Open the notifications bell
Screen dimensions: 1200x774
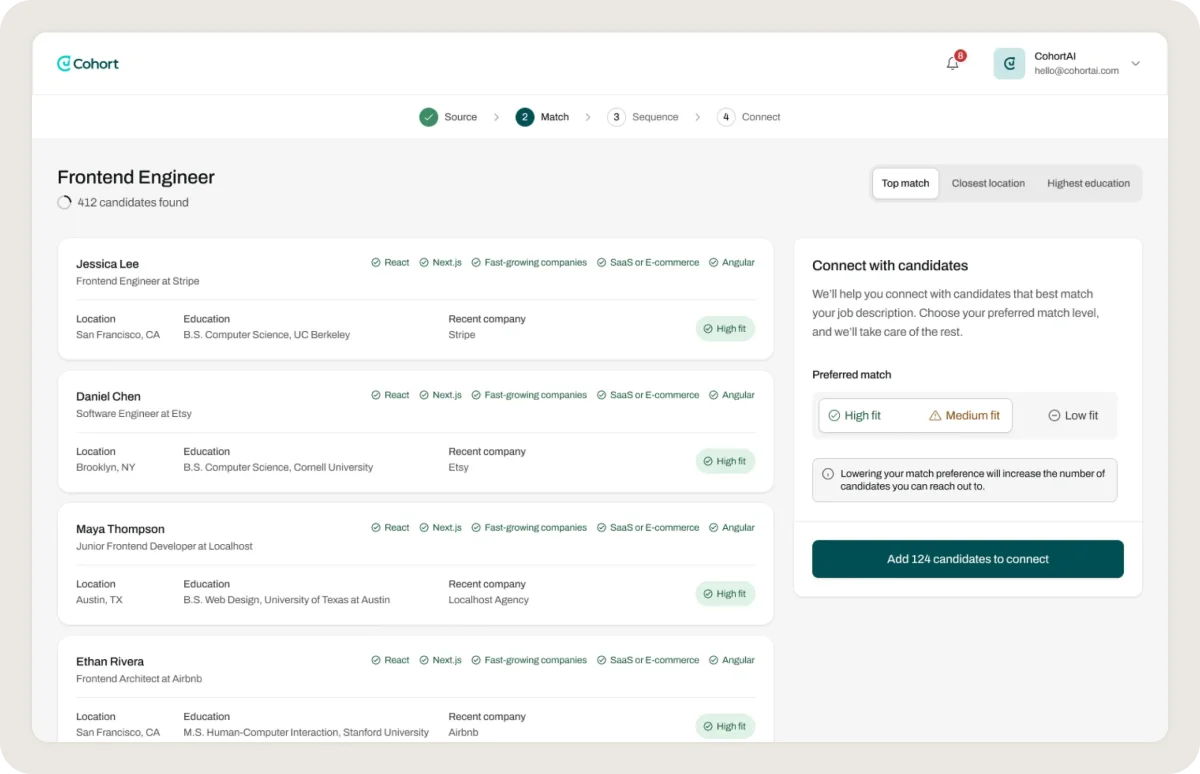953,63
